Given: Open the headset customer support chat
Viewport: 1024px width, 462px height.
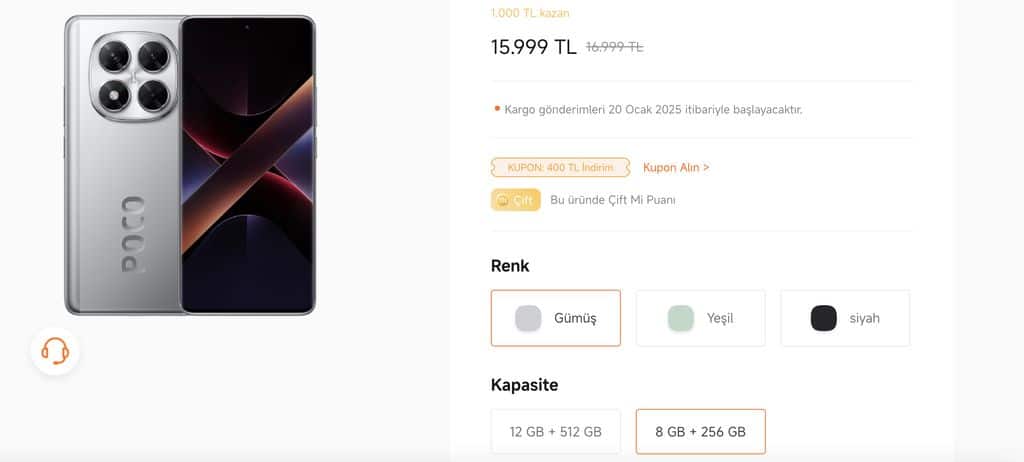Looking at the screenshot, I should click(55, 351).
